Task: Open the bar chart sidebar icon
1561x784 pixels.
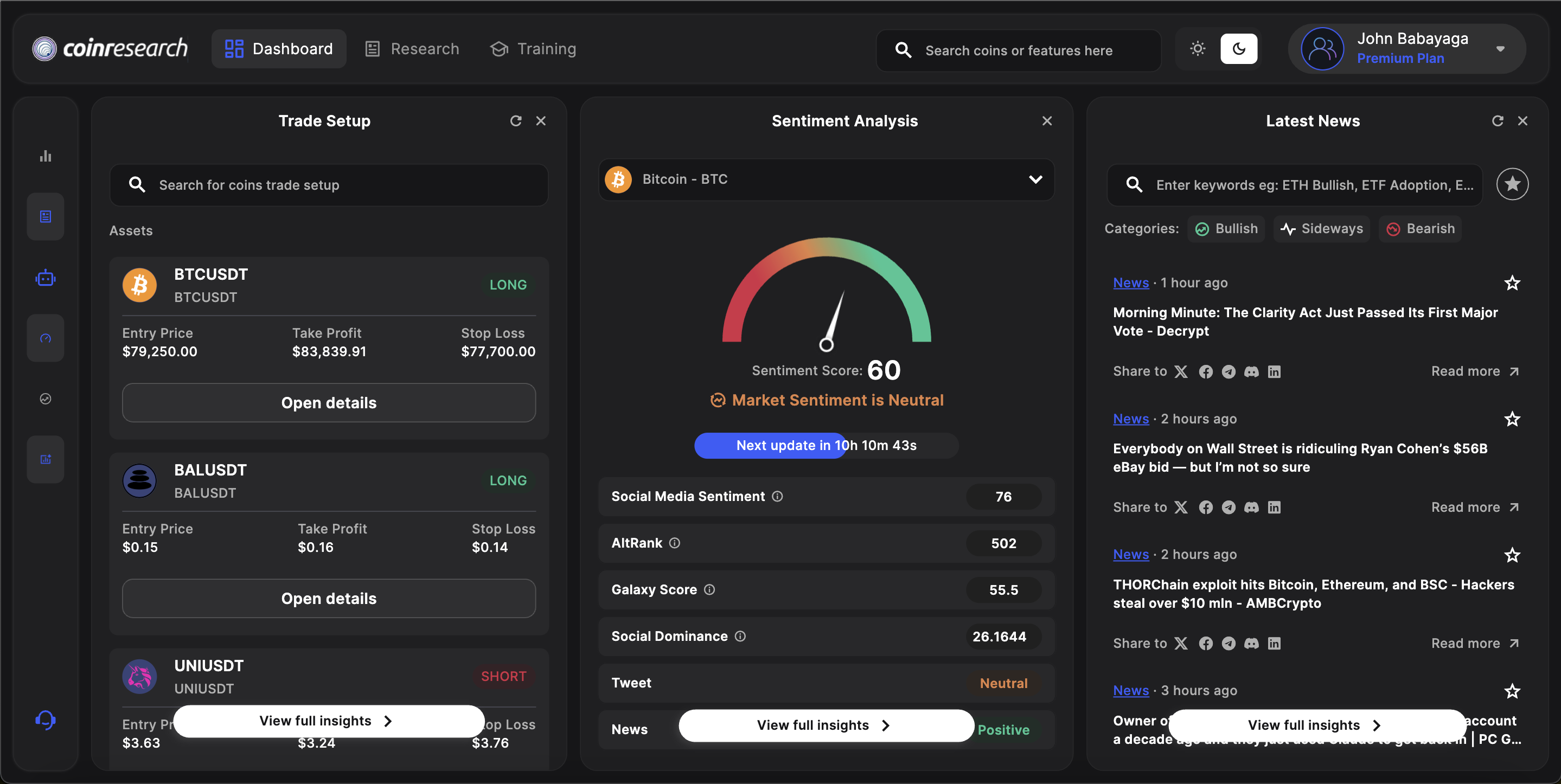Action: (x=46, y=156)
